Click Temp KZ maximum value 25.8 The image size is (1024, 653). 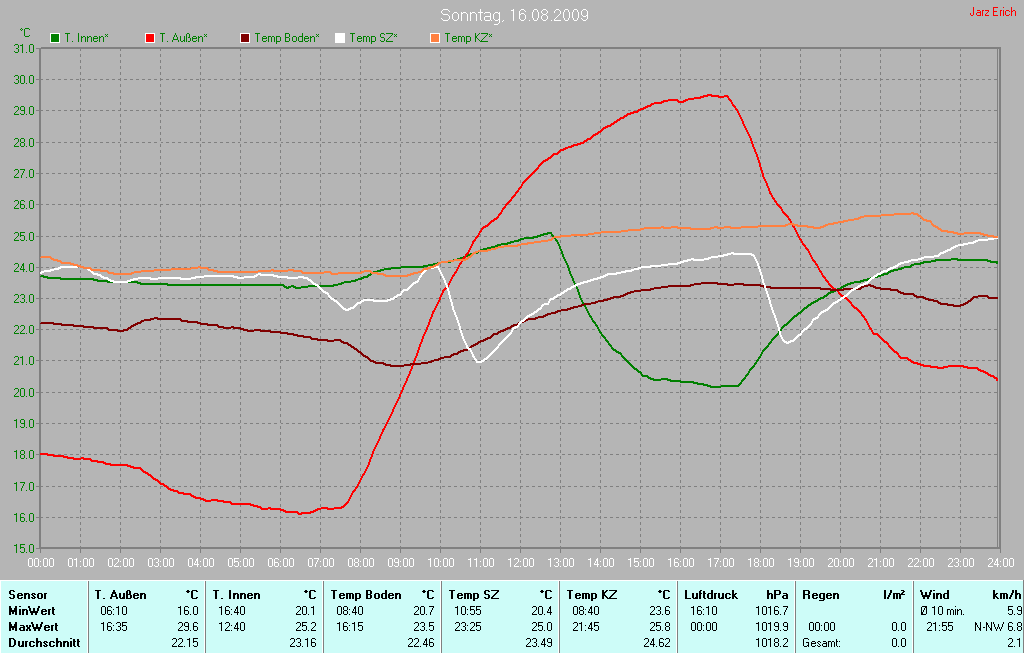point(660,626)
